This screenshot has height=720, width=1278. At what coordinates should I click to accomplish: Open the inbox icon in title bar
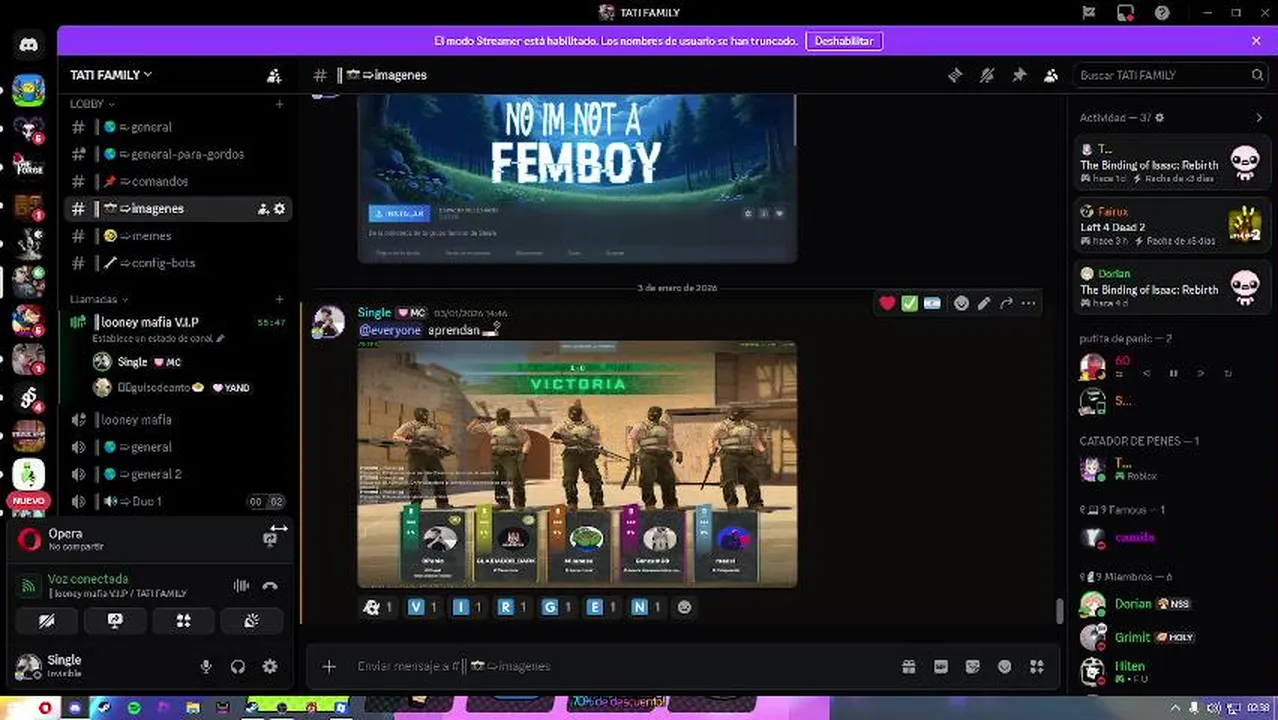point(1125,13)
